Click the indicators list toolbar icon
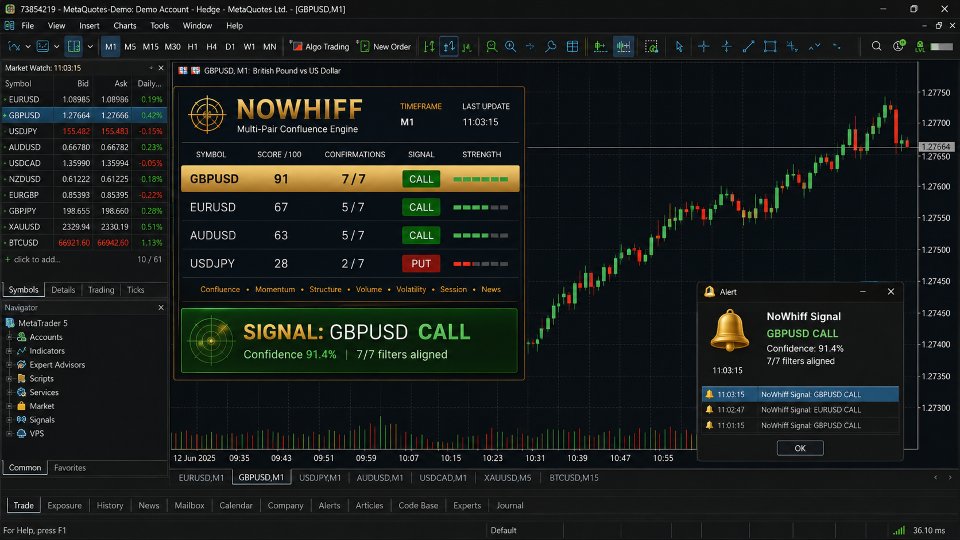 point(43,47)
